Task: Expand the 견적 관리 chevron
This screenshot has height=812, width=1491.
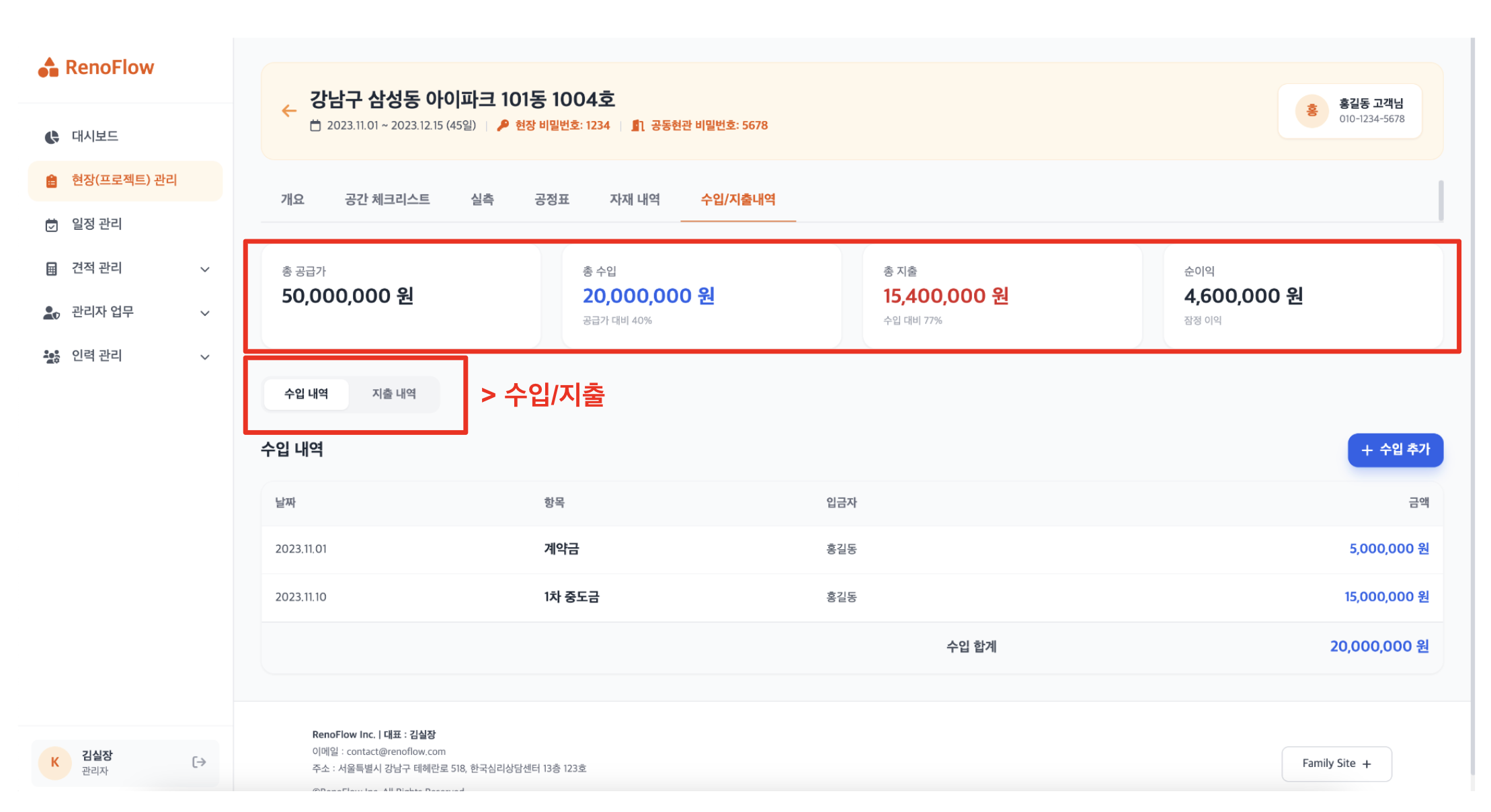Action: 205,270
